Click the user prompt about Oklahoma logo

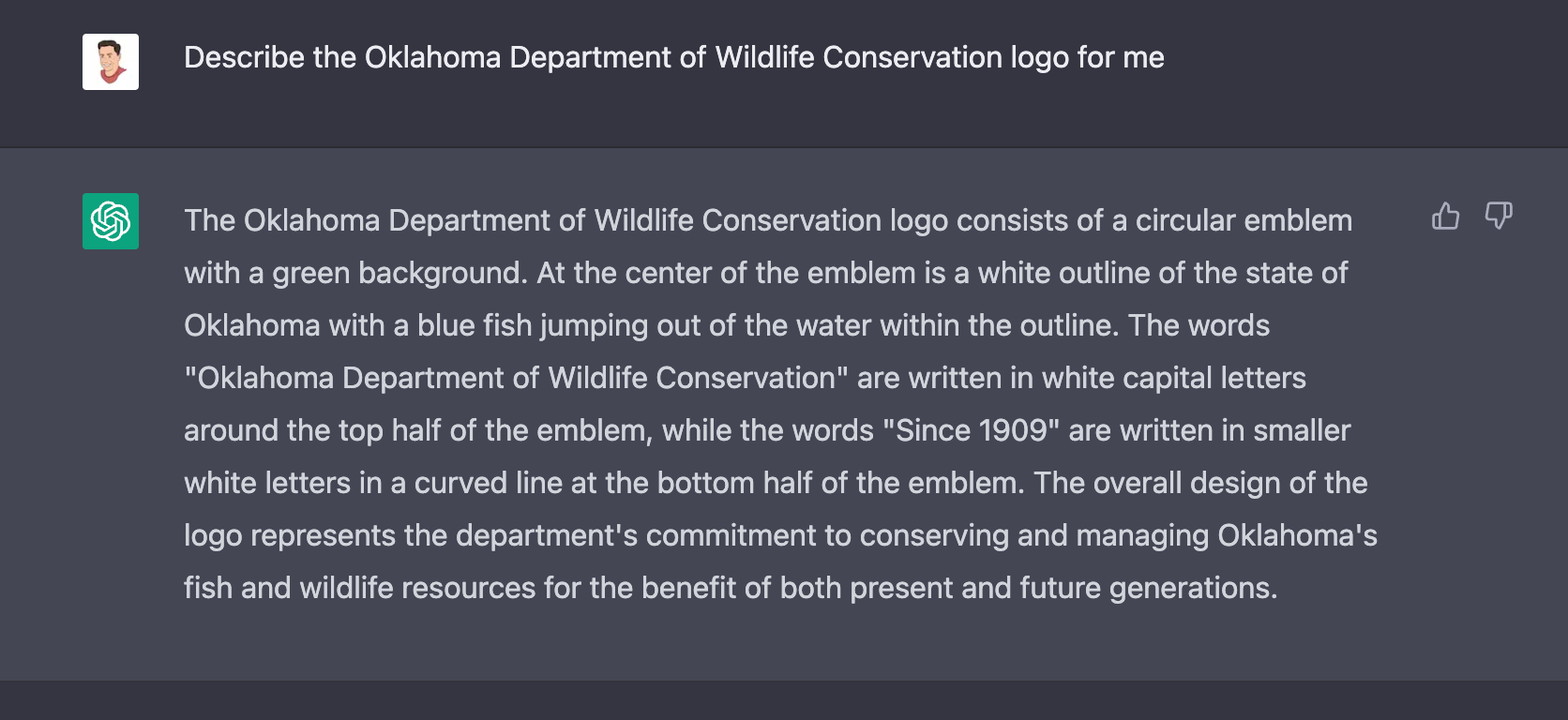pyautogui.click(x=673, y=58)
